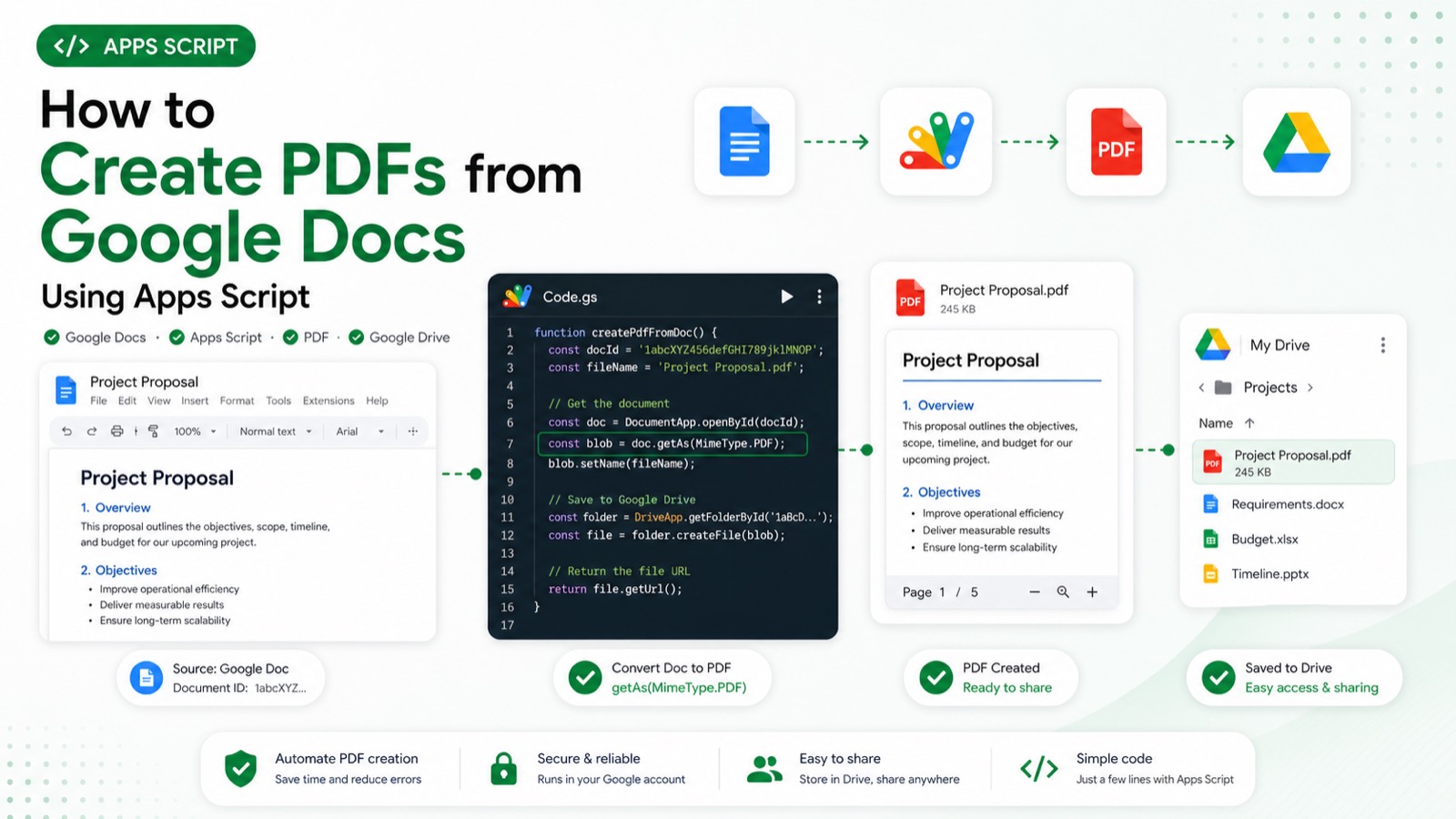The image size is (1456, 819).
Task: Open the View menu in Docs
Action: [159, 400]
